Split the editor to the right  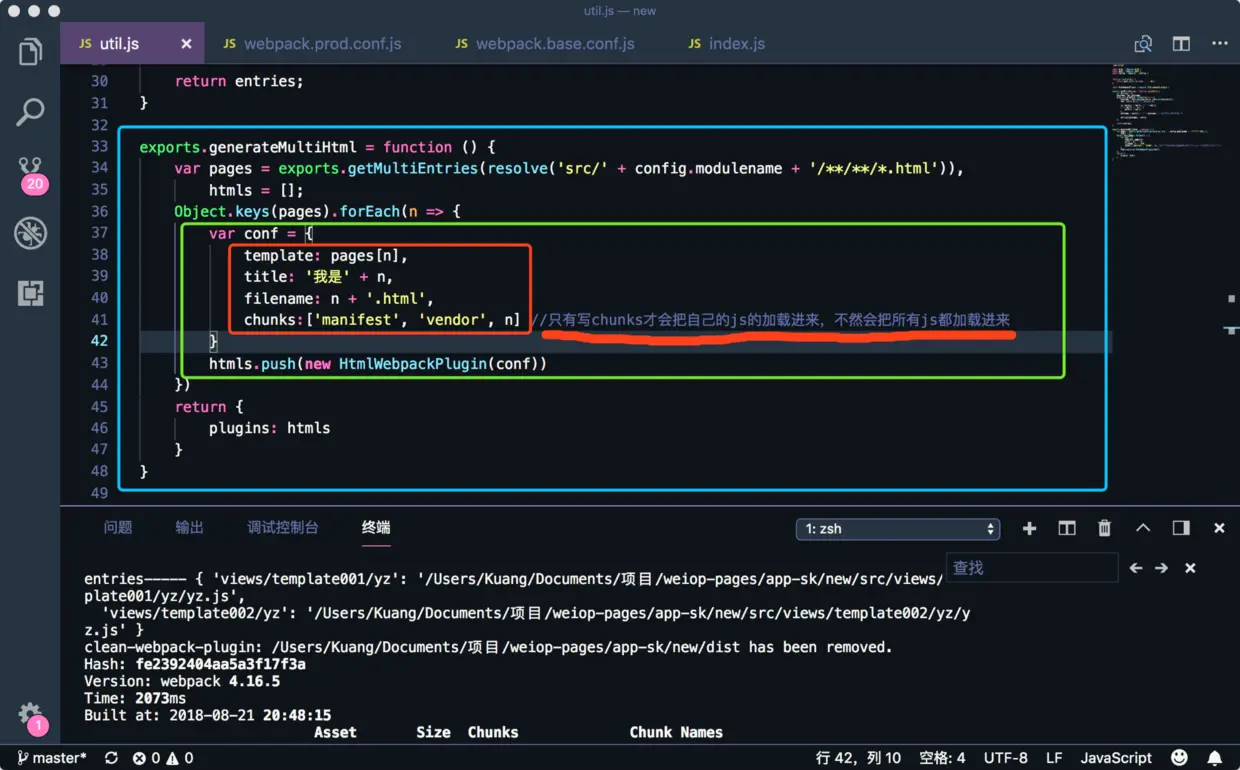(1181, 44)
